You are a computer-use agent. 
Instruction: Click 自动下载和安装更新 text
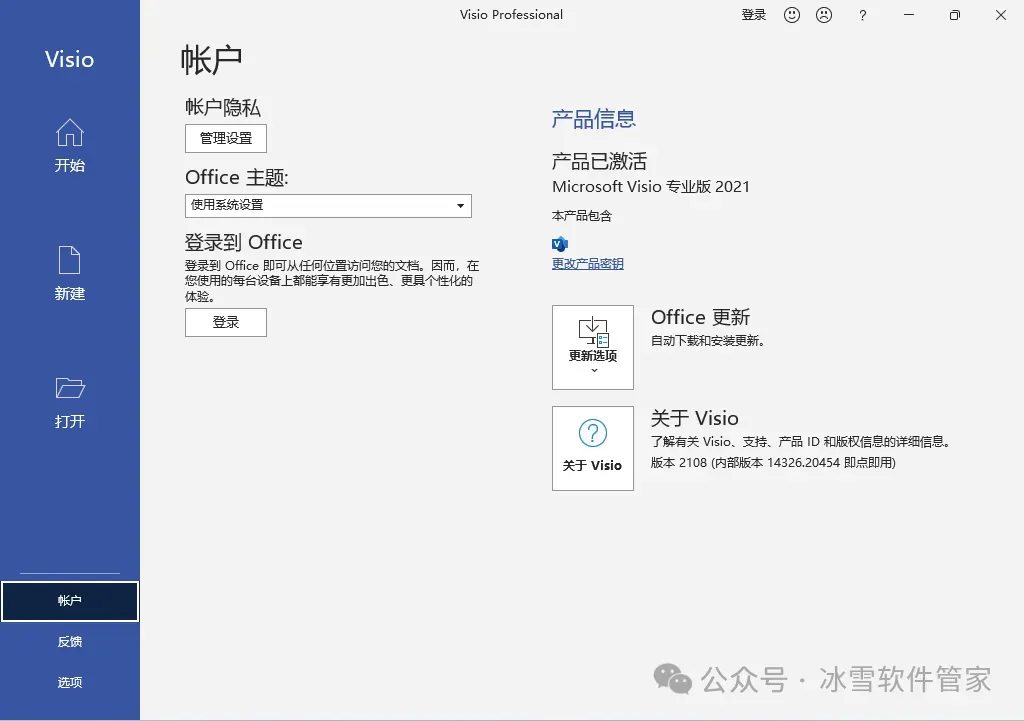(708, 341)
